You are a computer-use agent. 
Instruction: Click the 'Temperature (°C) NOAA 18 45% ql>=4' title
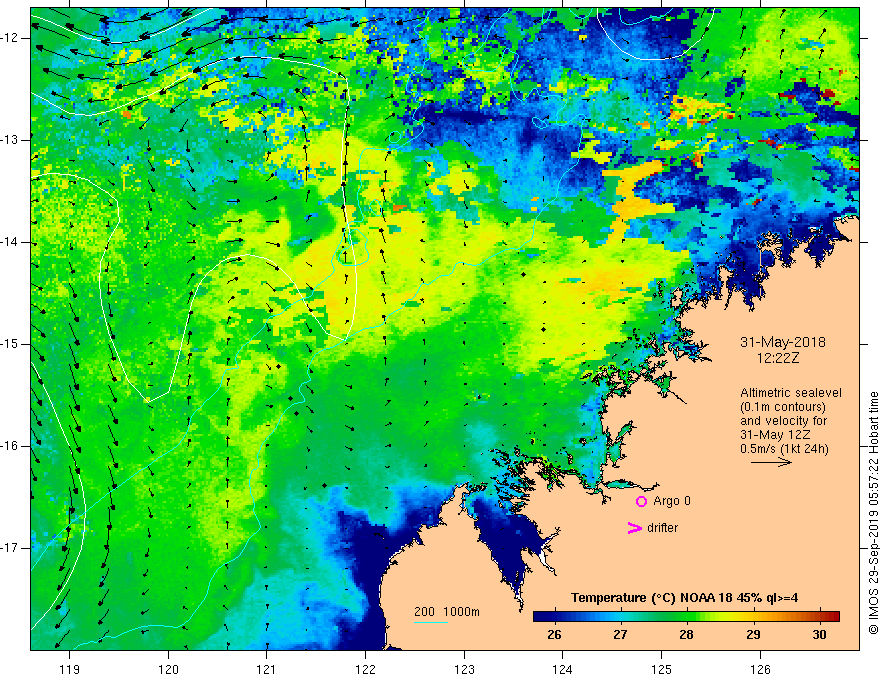click(685, 598)
